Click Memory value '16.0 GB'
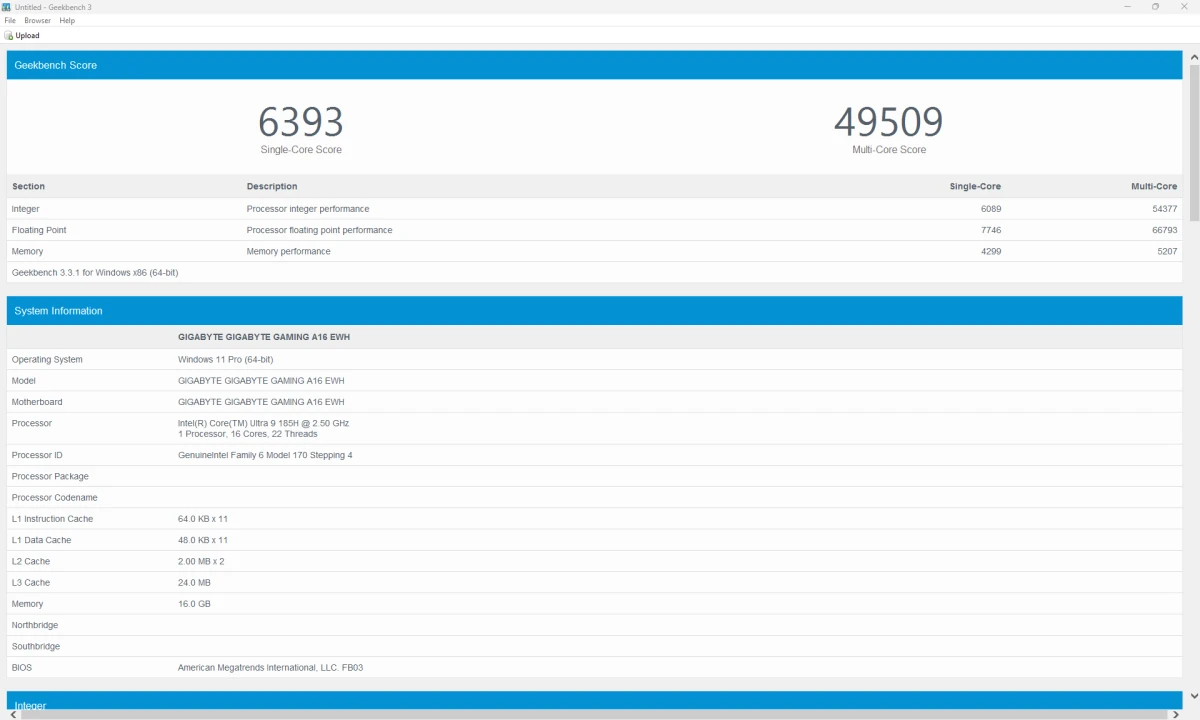 194,604
